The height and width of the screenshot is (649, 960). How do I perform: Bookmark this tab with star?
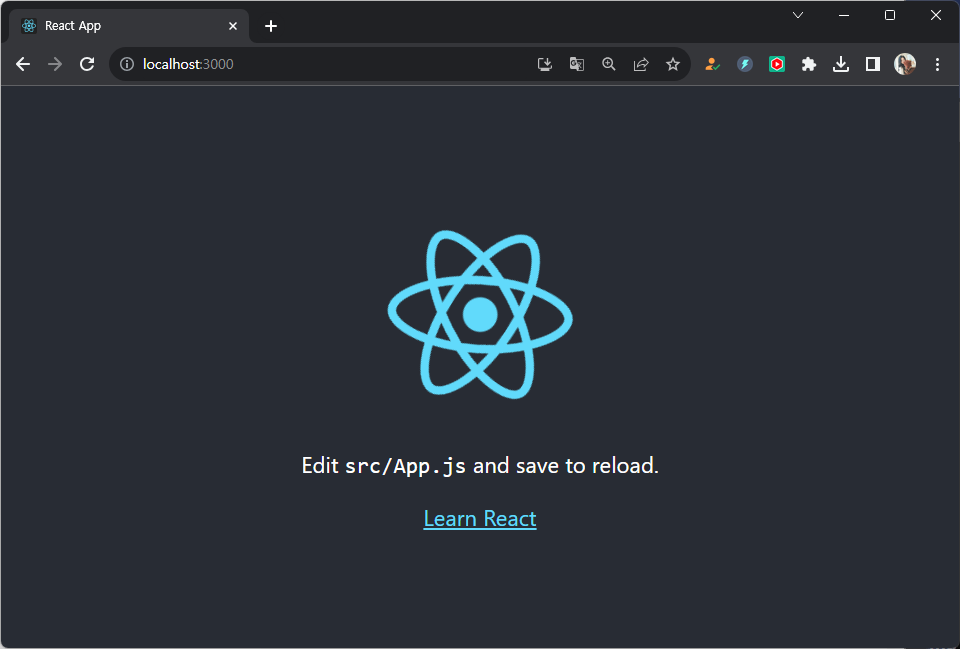point(673,64)
